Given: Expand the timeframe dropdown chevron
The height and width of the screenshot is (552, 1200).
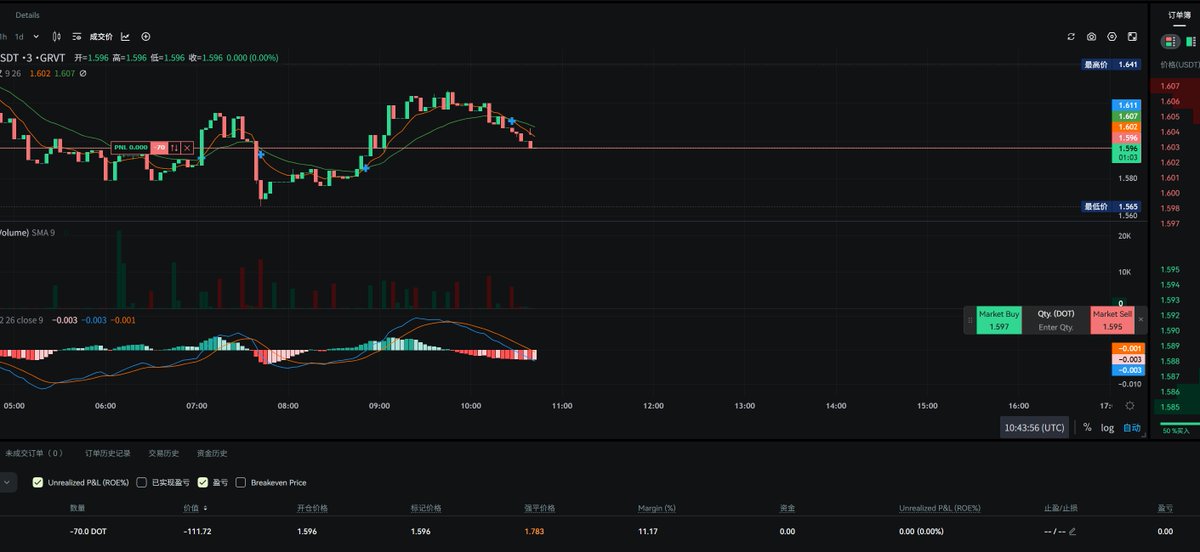Looking at the screenshot, I should click(x=36, y=36).
